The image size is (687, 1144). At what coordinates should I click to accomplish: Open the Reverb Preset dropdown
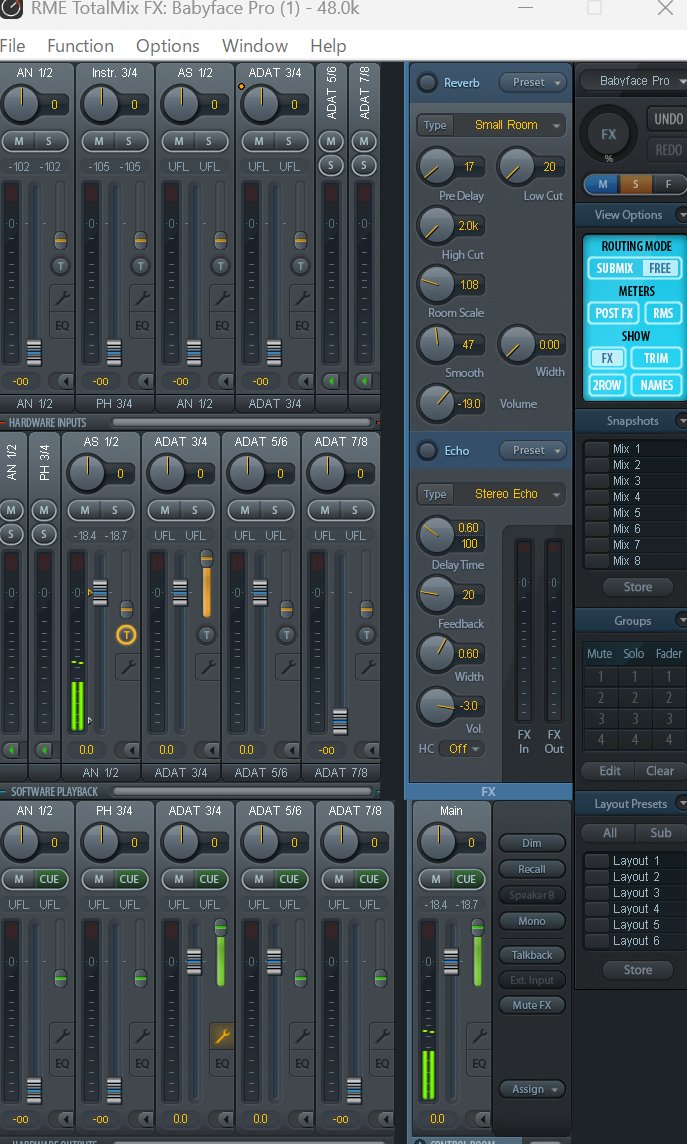coord(534,82)
